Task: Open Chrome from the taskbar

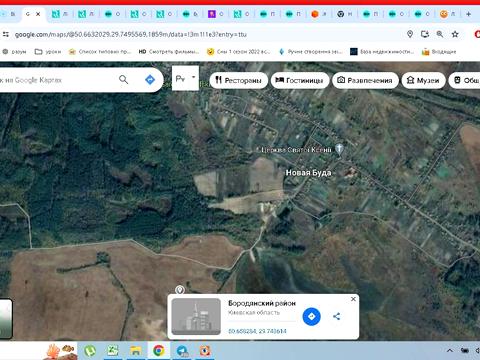Action: click(159, 351)
